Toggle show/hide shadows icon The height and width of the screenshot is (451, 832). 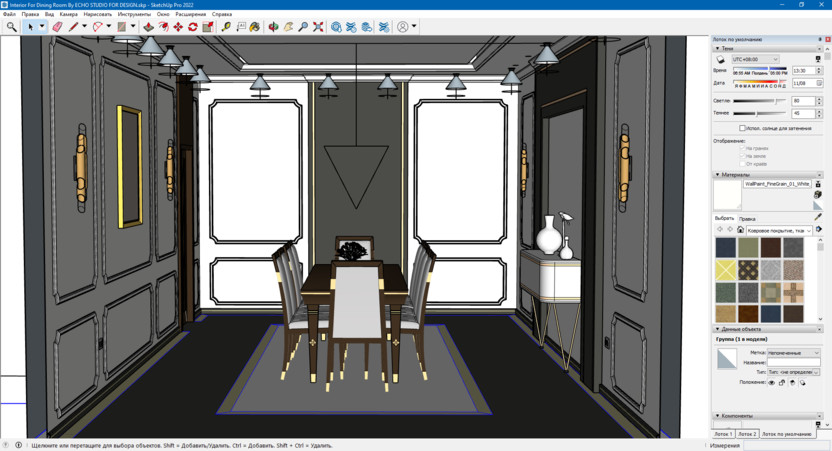click(x=721, y=59)
